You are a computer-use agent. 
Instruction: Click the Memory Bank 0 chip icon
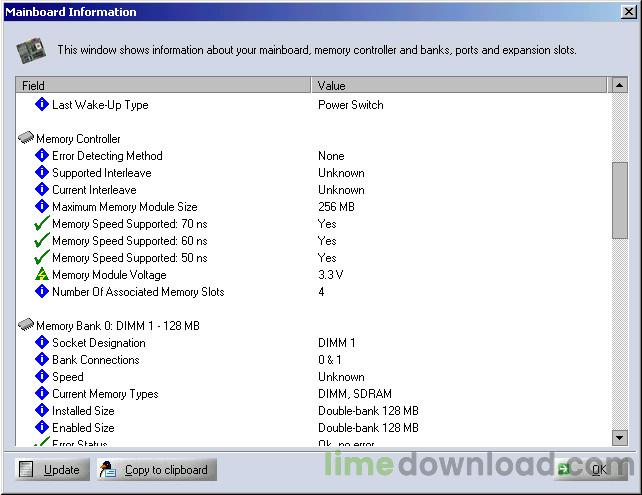pyautogui.click(x=26, y=326)
